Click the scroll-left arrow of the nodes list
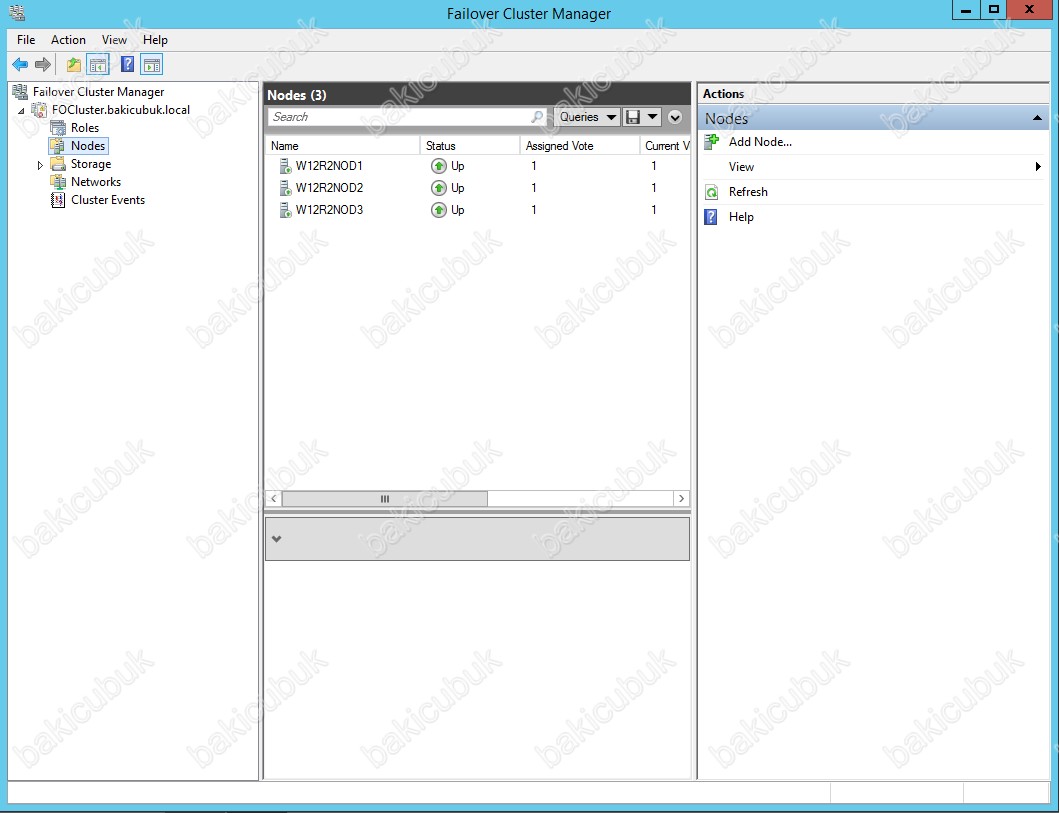Image resolution: width=1059 pixels, height=813 pixels. 274,499
